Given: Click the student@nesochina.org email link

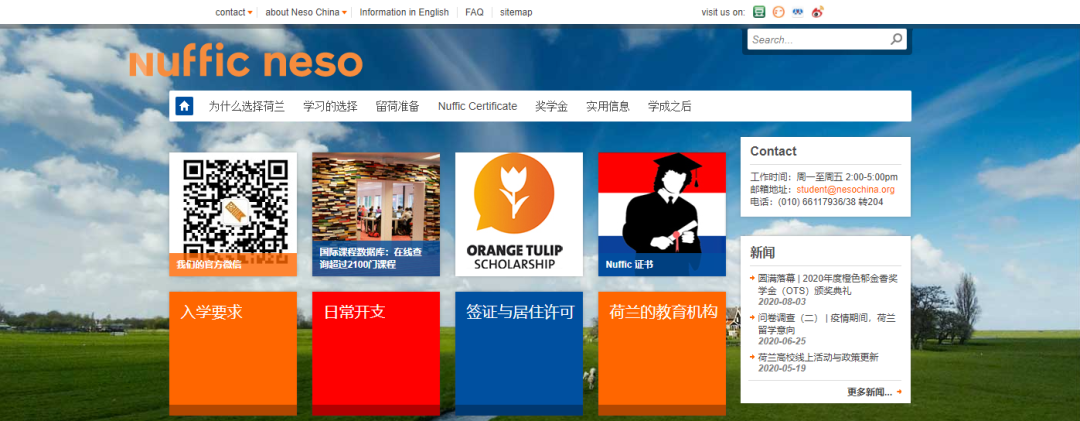Looking at the screenshot, I should (x=846, y=189).
